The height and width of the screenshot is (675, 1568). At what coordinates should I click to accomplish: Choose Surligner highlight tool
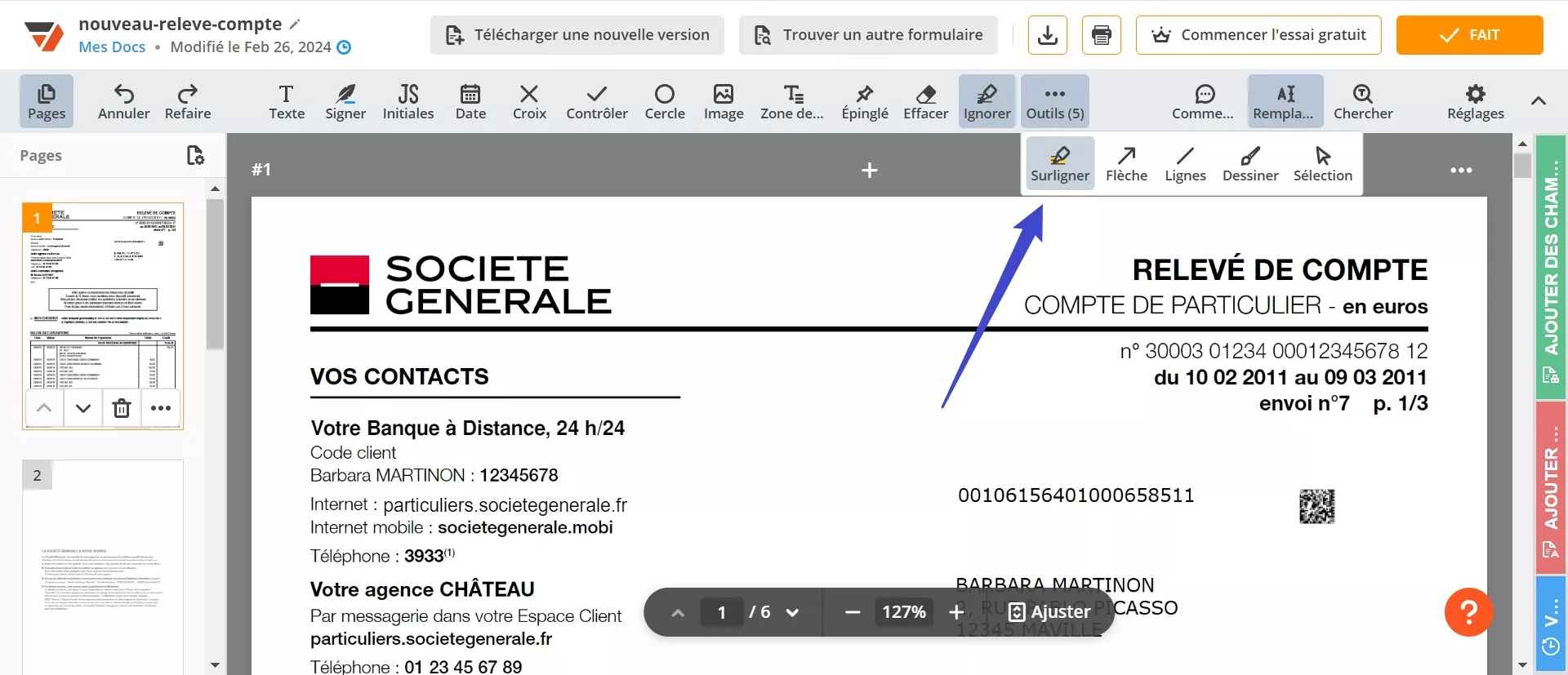coord(1060,163)
